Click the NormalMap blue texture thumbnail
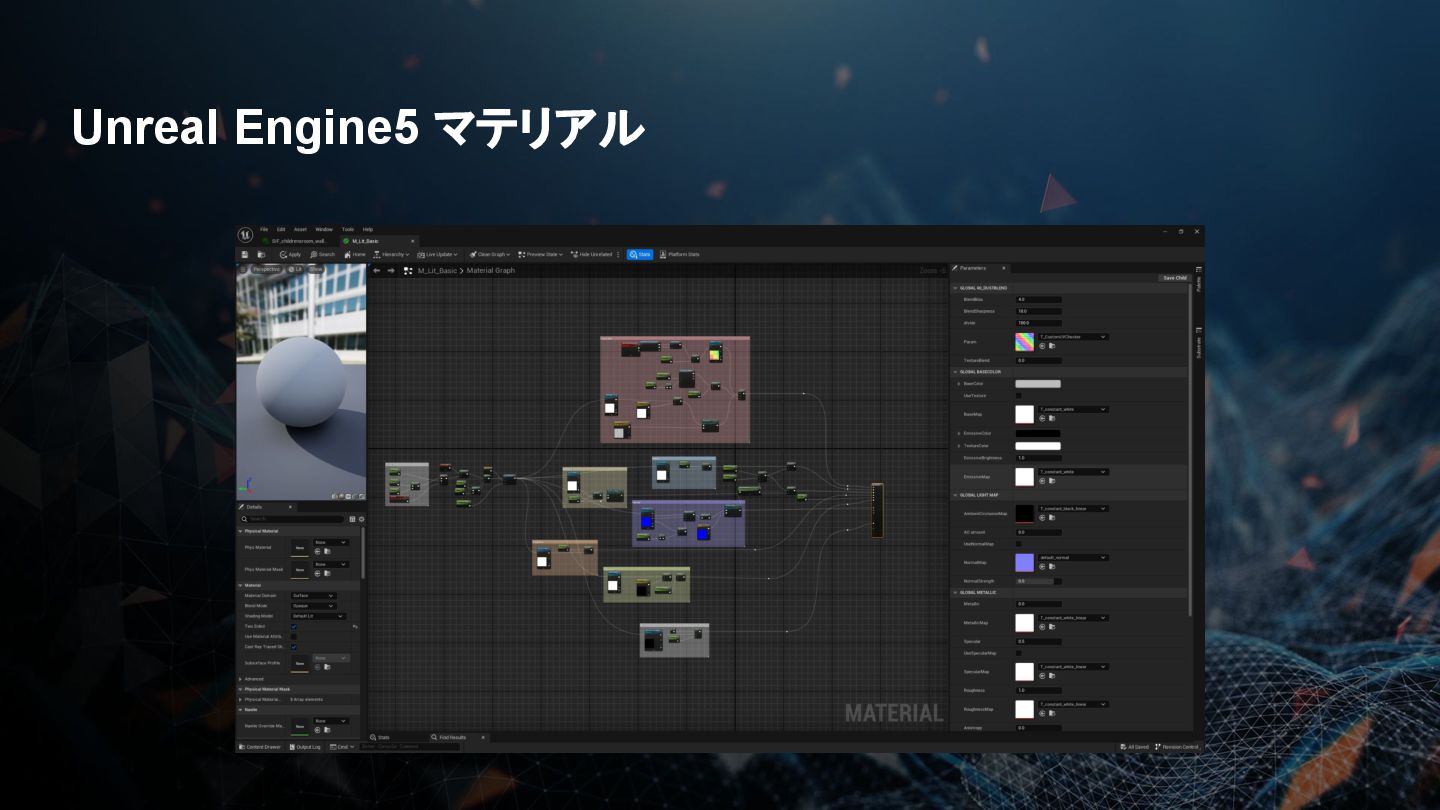Viewport: 1440px width, 810px height. coord(1024,563)
